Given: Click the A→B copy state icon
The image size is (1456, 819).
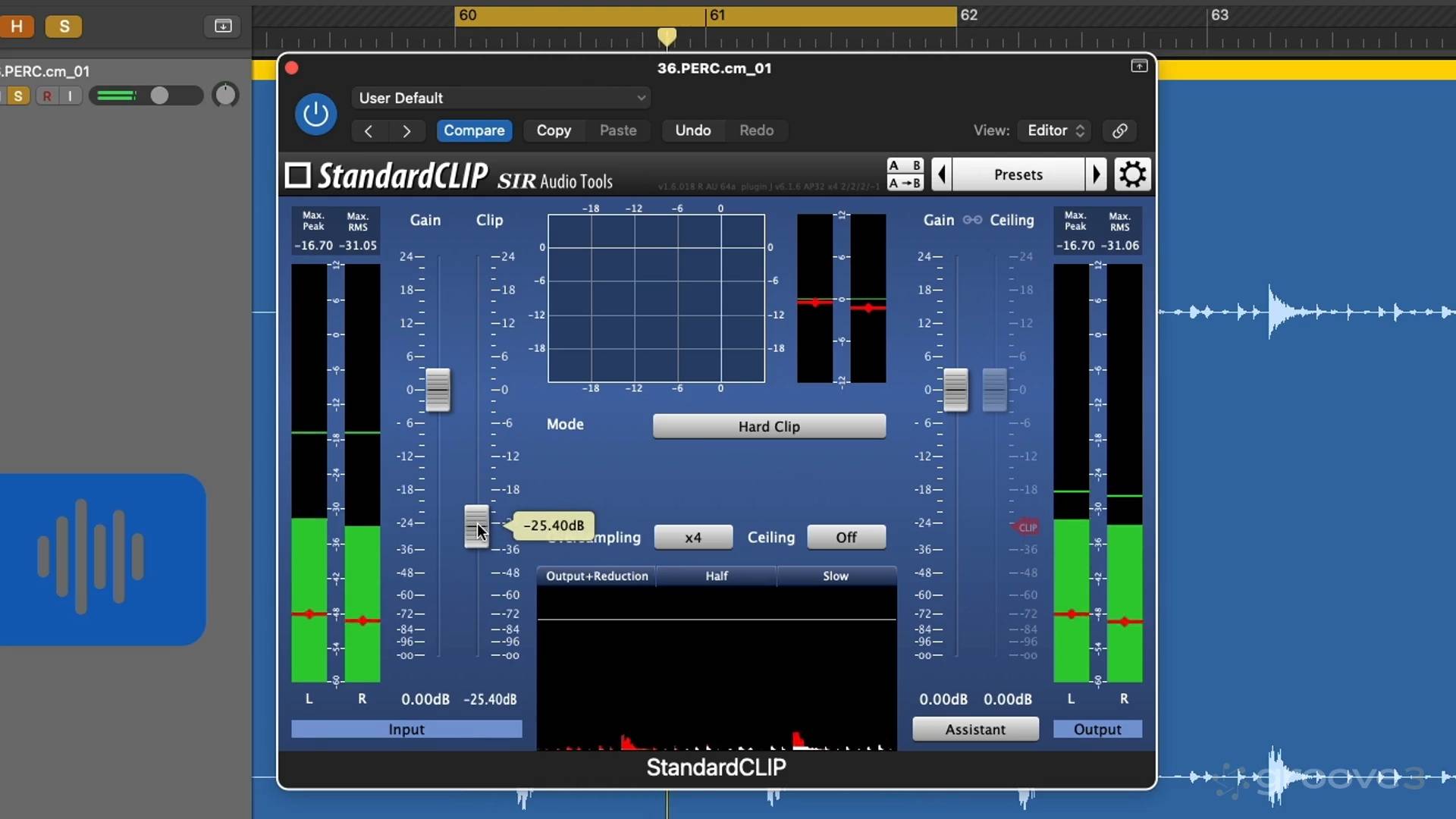Looking at the screenshot, I should point(905,183).
